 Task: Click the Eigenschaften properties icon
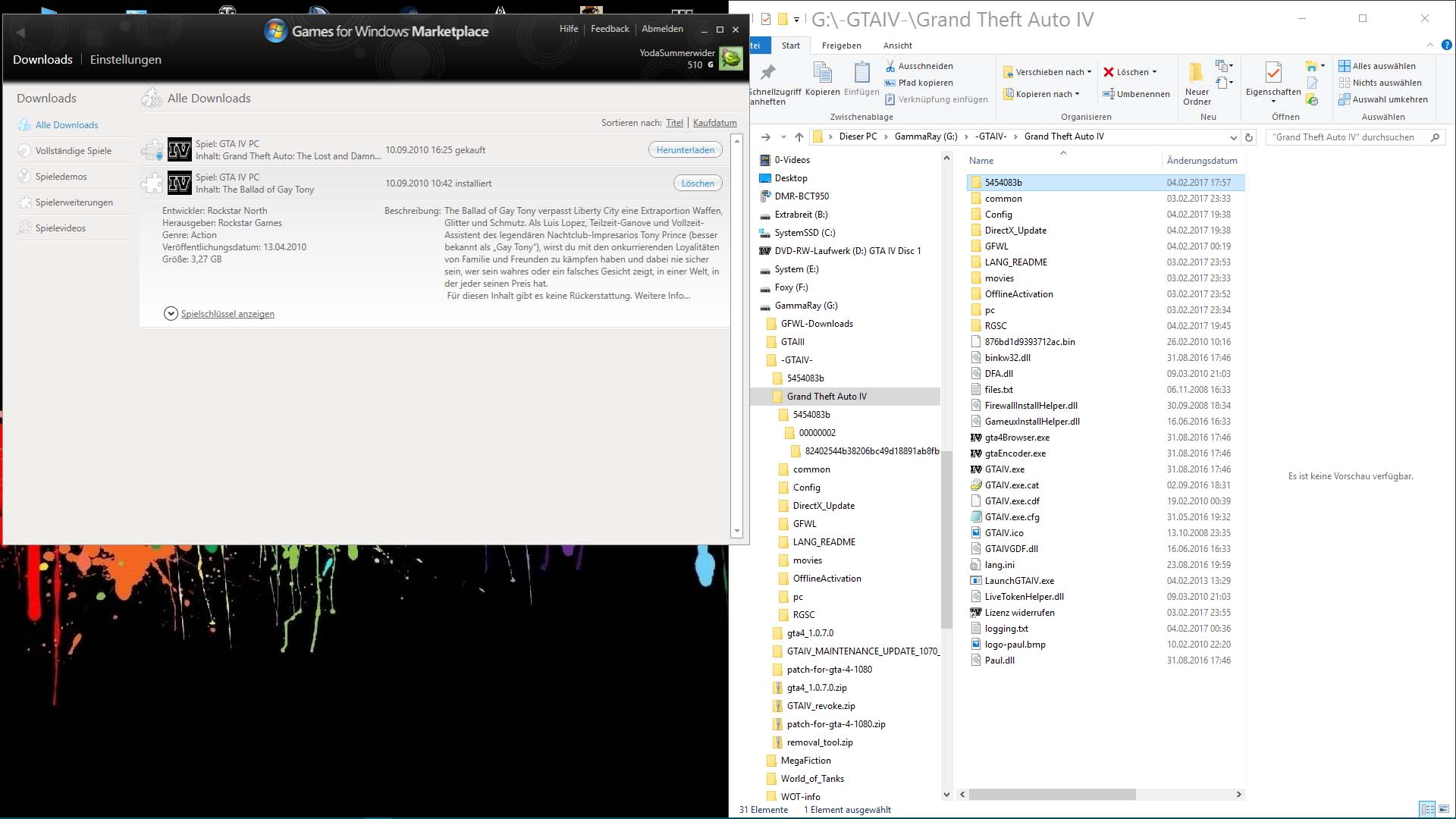[x=1272, y=74]
